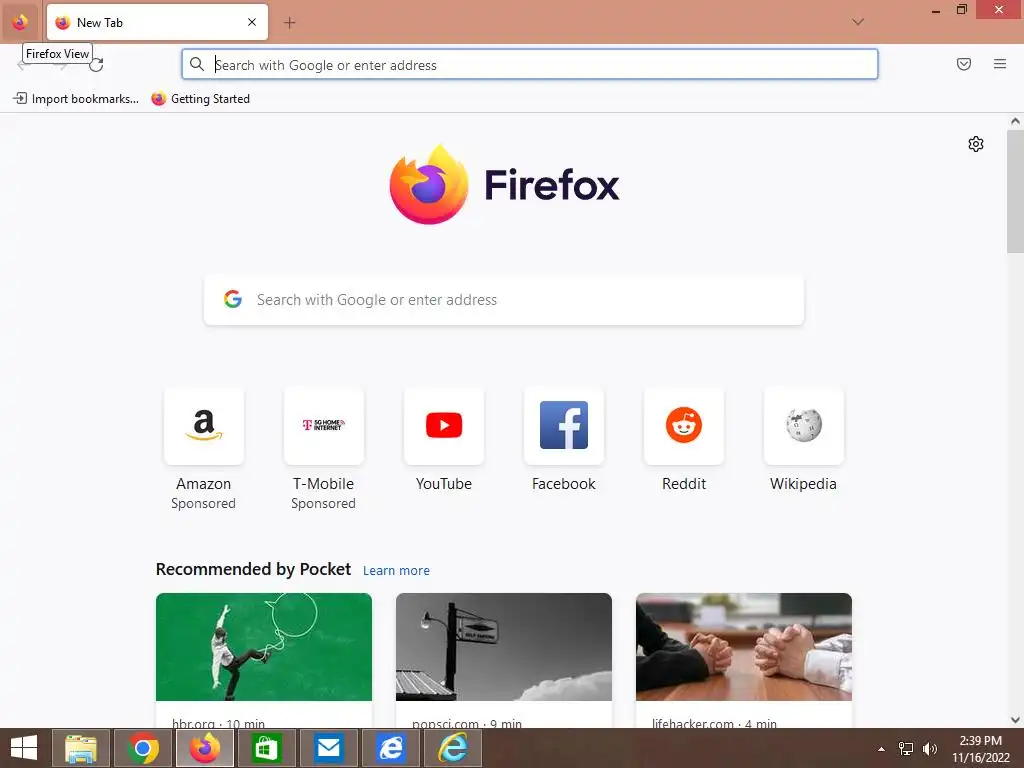Open Firefox View in the tab bar

[x=20, y=22]
